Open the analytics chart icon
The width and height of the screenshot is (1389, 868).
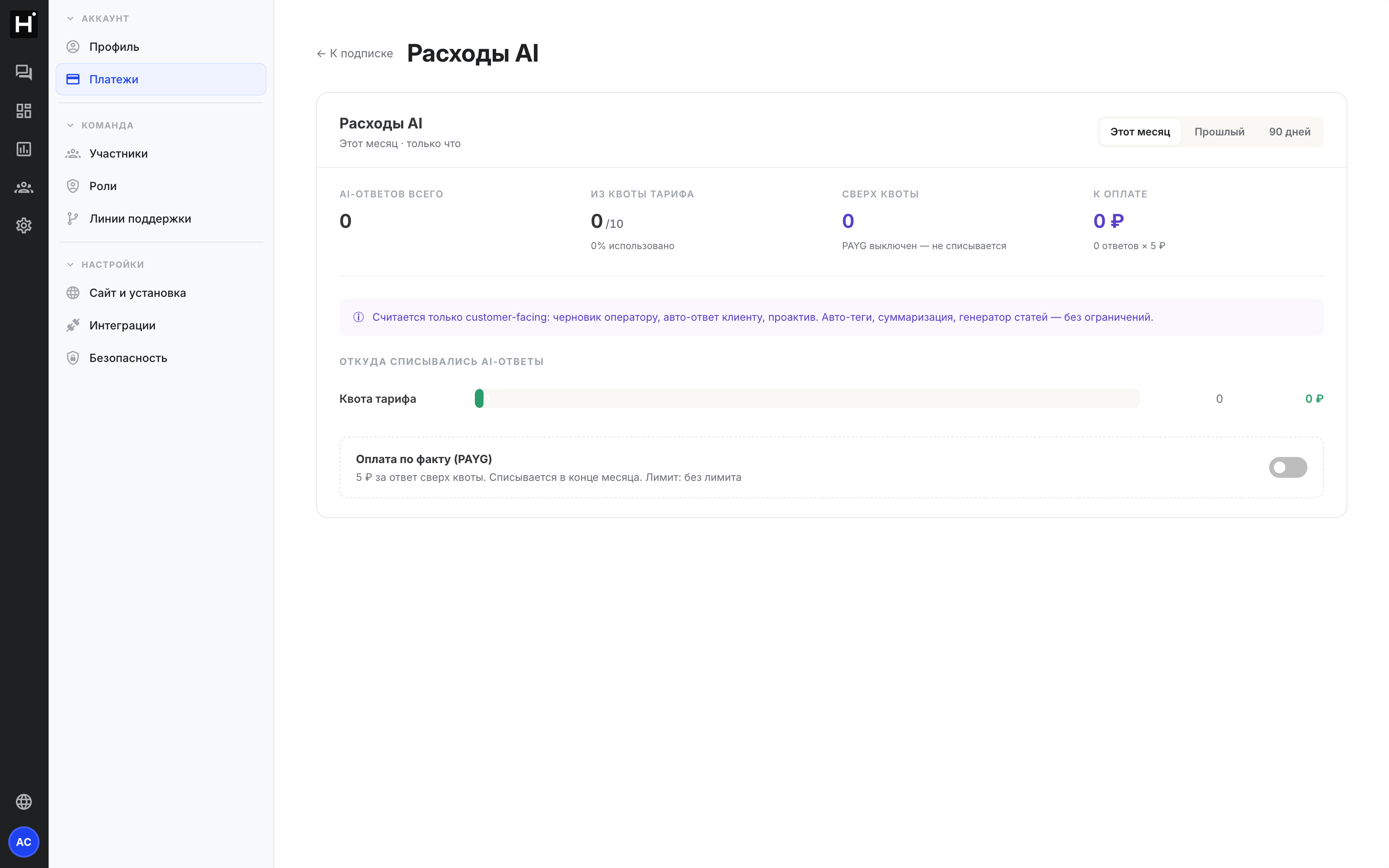[x=23, y=149]
